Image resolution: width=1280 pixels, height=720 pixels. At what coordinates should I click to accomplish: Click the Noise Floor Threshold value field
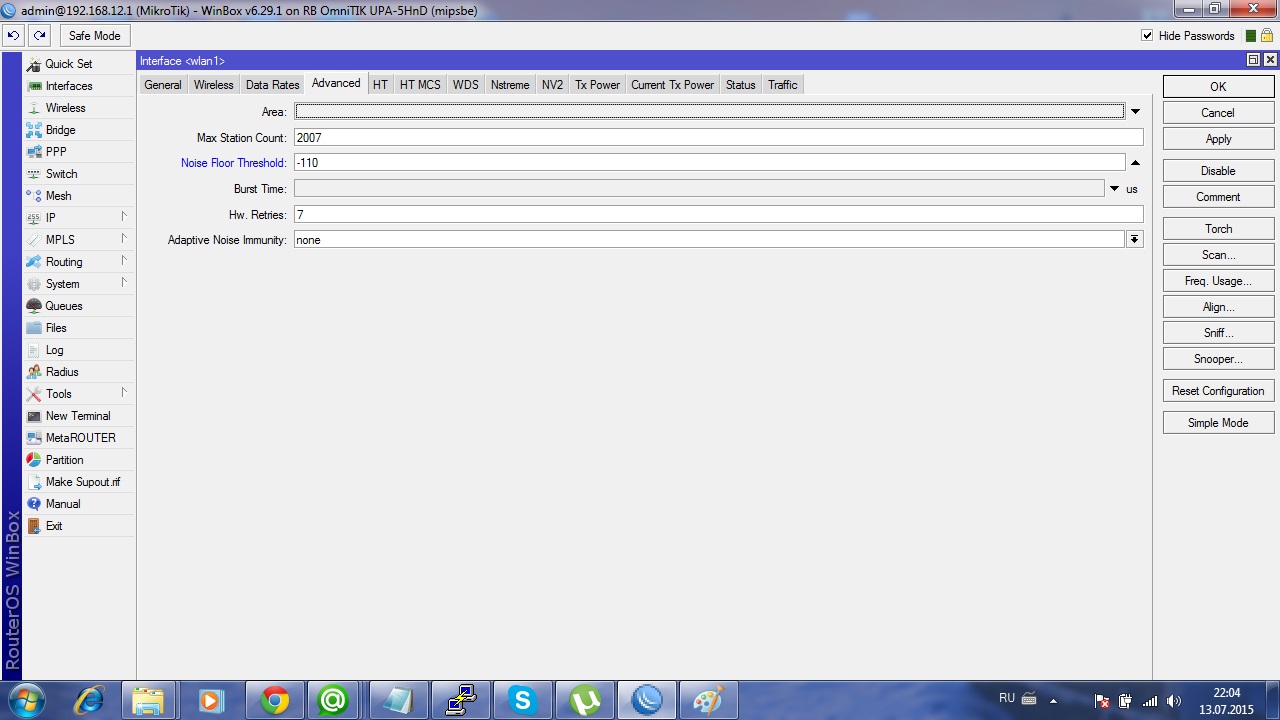point(709,163)
